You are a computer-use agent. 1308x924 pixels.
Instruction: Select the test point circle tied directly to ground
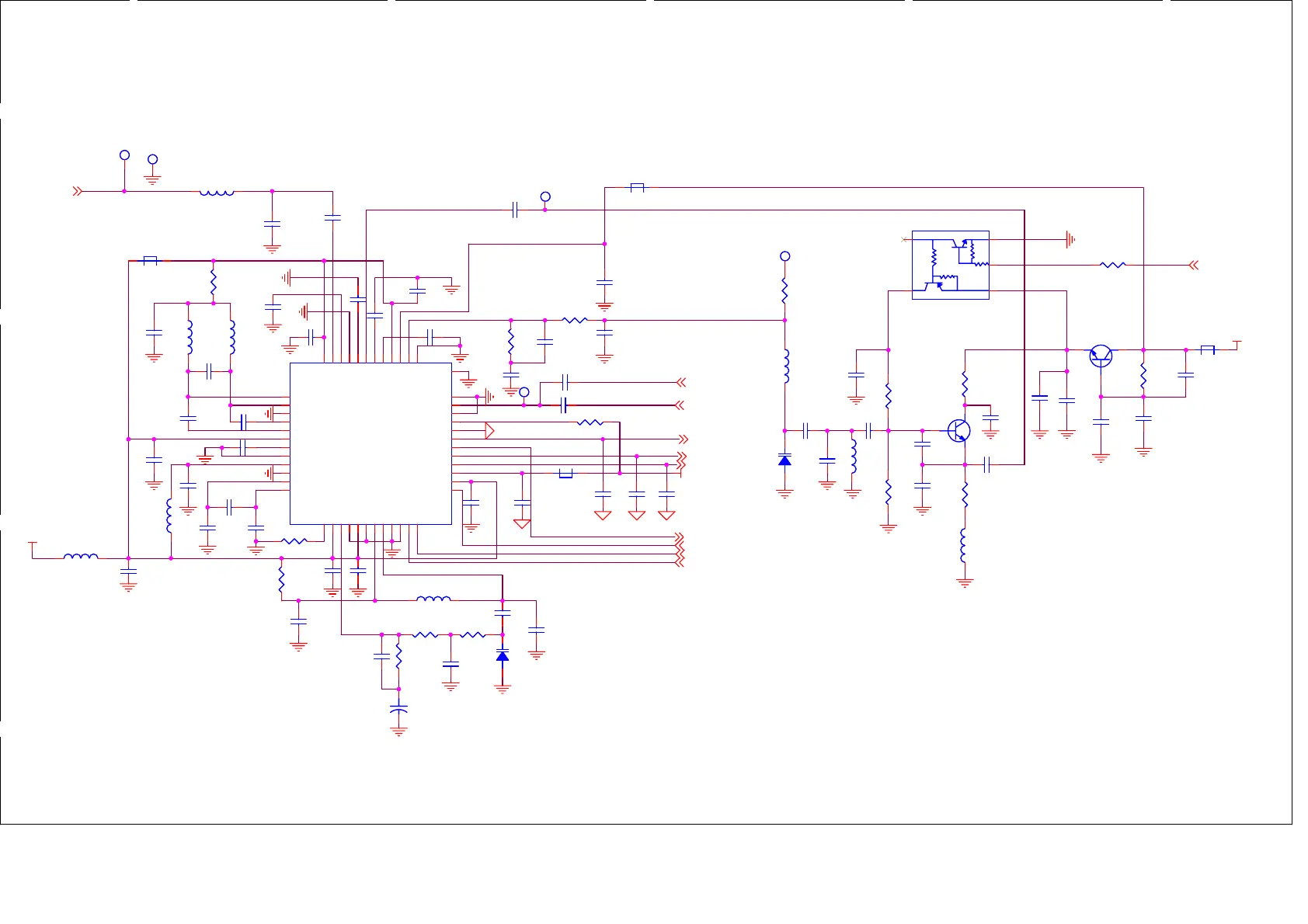152,159
